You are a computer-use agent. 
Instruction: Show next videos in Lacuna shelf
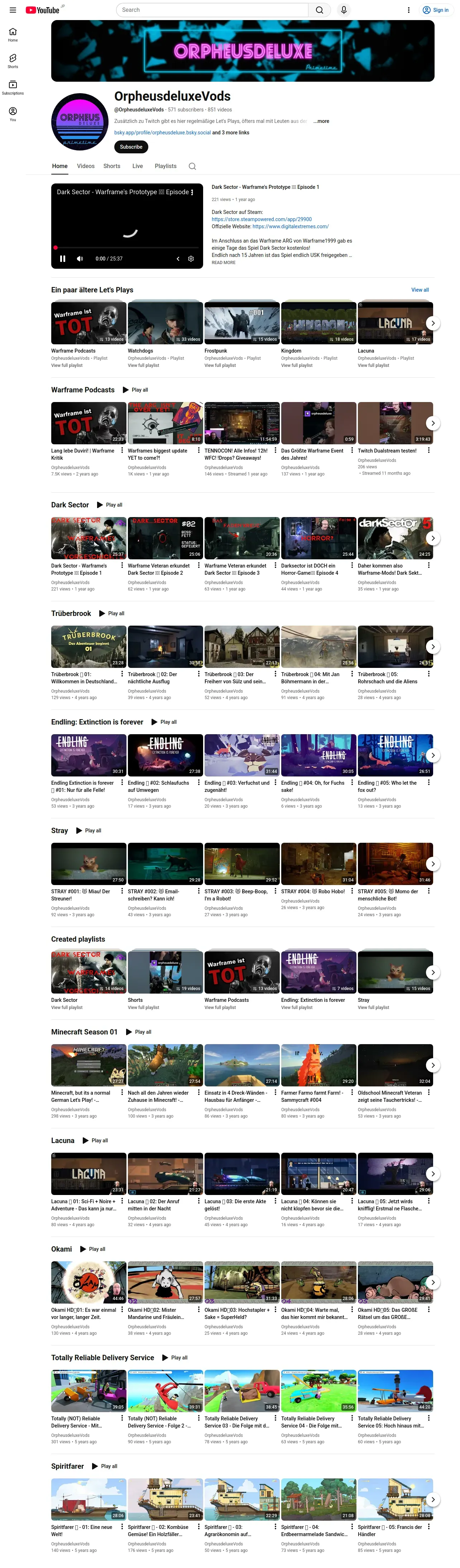433,1173
